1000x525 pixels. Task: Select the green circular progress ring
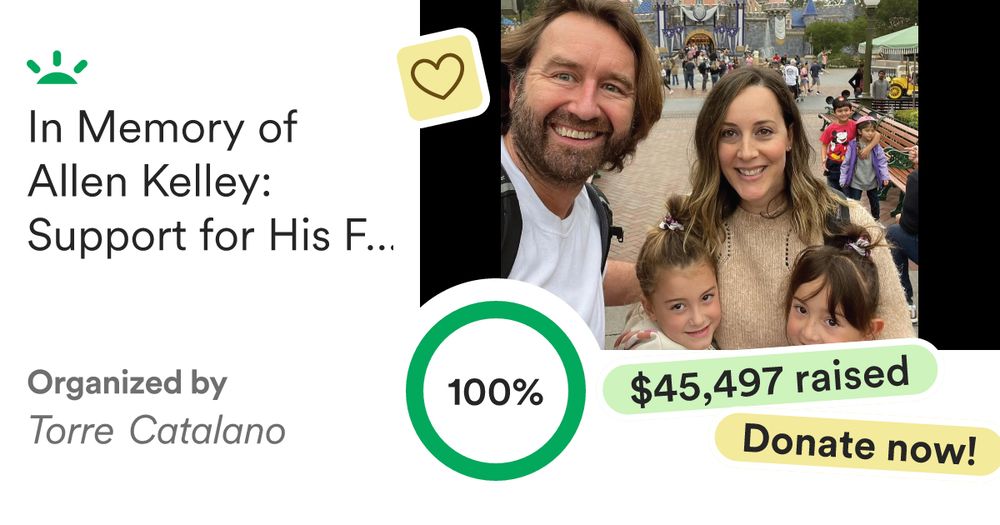click(496, 390)
